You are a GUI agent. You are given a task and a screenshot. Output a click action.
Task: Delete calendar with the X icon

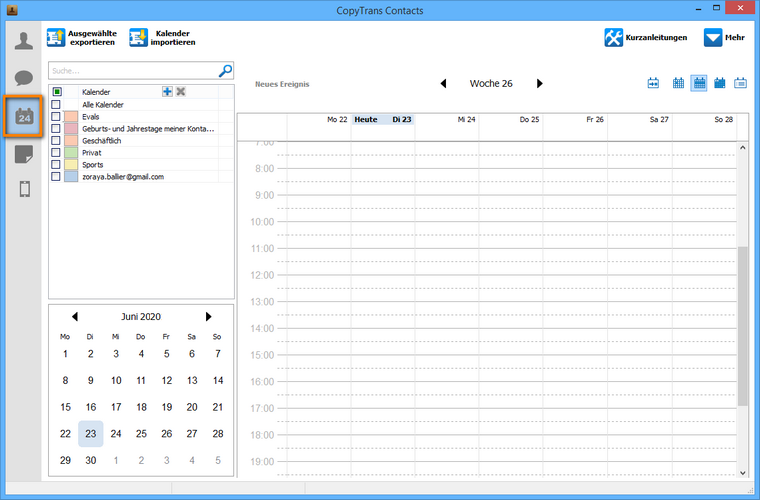point(181,92)
